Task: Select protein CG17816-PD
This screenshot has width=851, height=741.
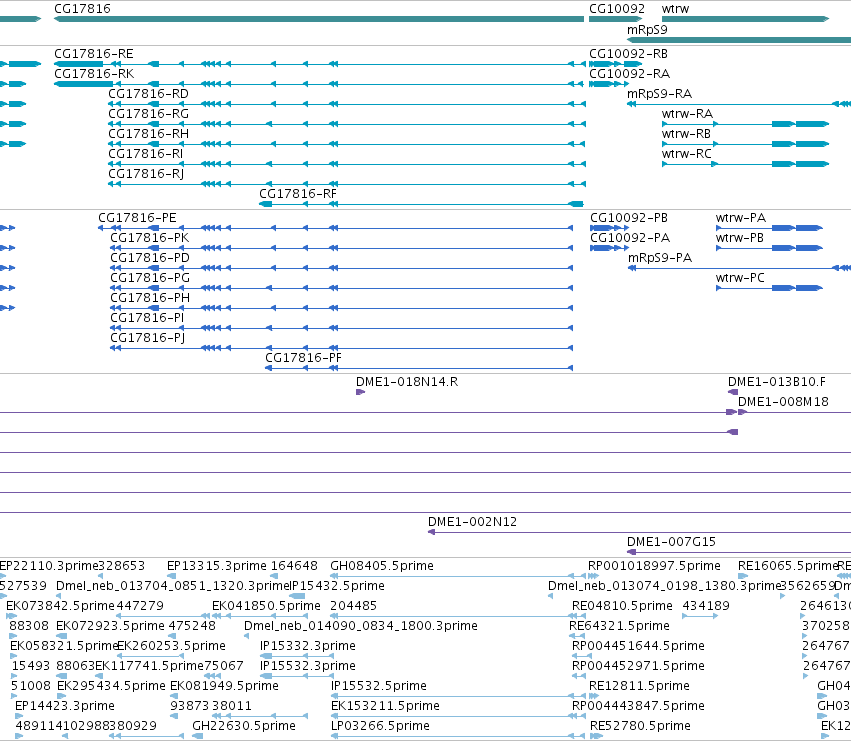Action: tap(150, 258)
